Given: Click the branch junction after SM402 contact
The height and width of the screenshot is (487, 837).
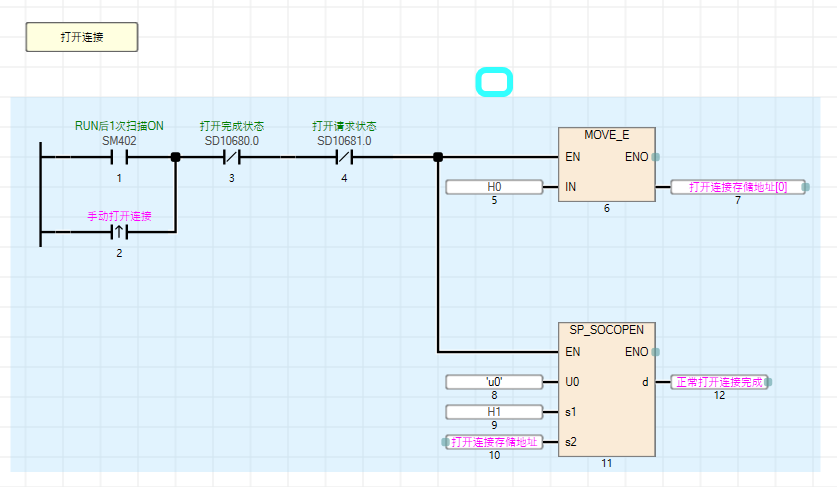Looking at the screenshot, I should tap(175, 157).
